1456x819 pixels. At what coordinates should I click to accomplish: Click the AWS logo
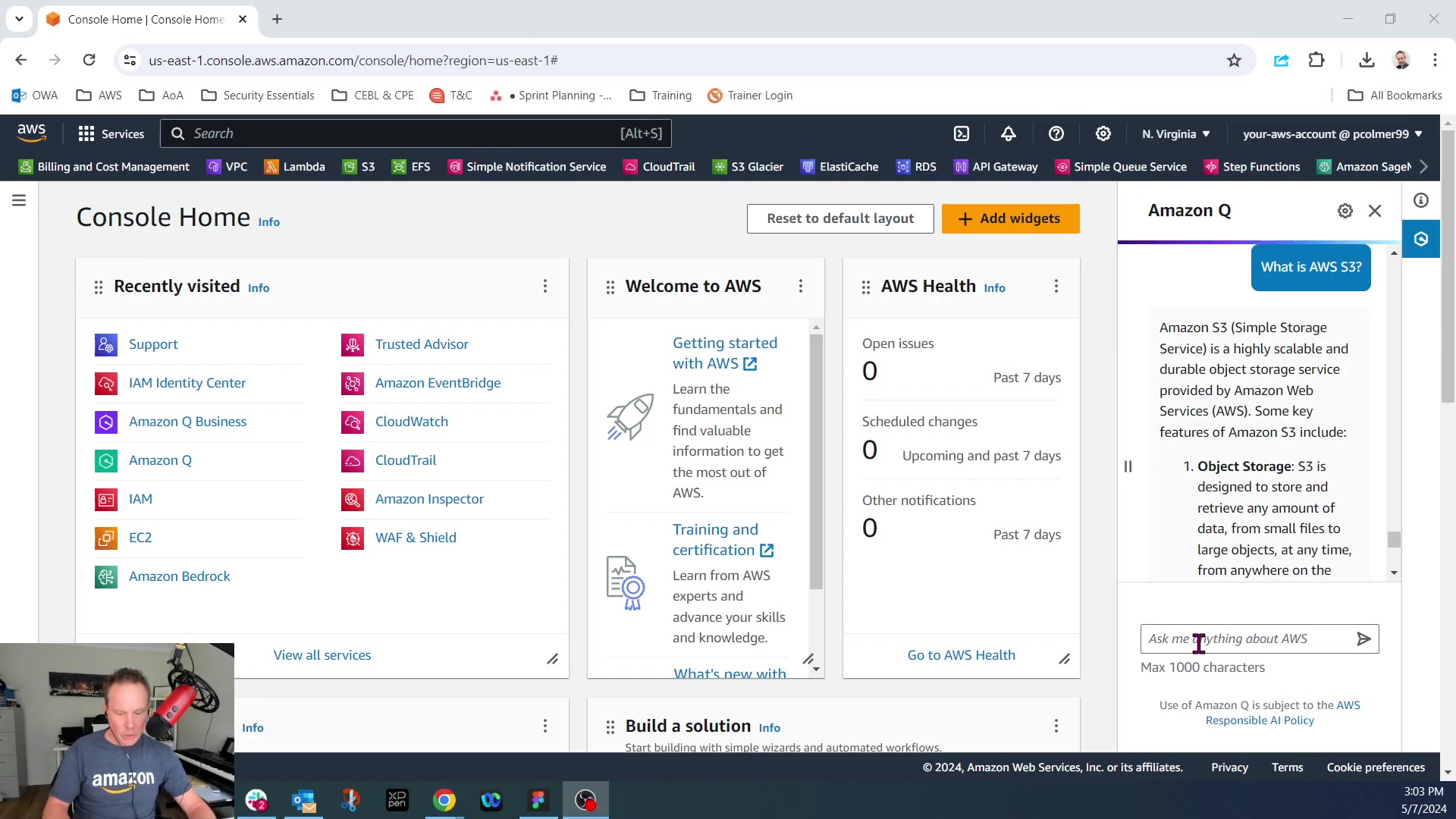click(x=32, y=133)
